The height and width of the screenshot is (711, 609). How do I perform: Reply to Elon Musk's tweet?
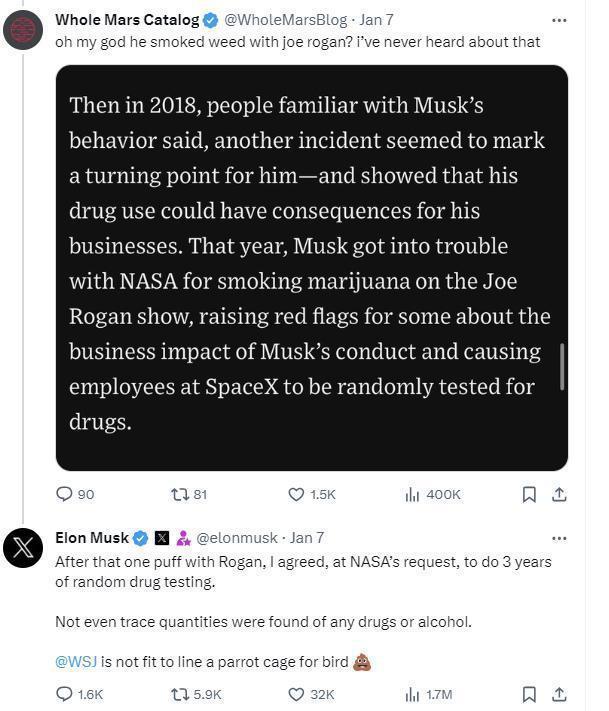65,694
